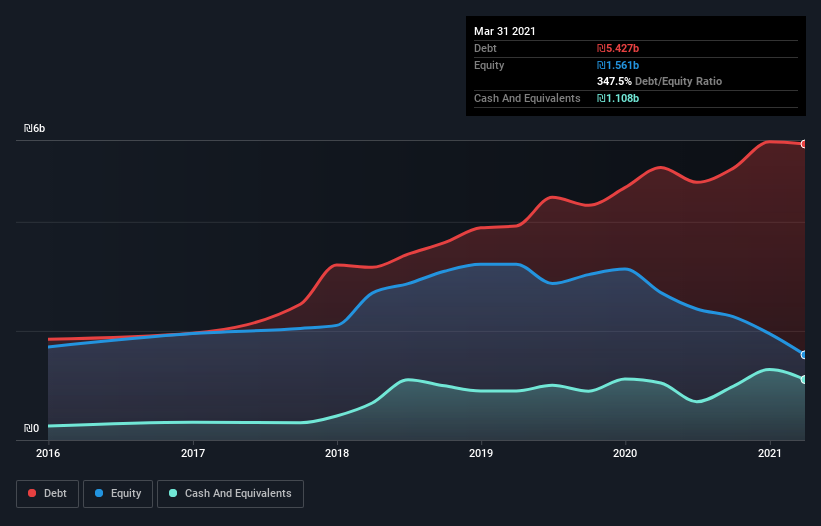821x526 pixels.
Task: Click Cash And Equivalents label in tooltip
Action: tap(527, 98)
